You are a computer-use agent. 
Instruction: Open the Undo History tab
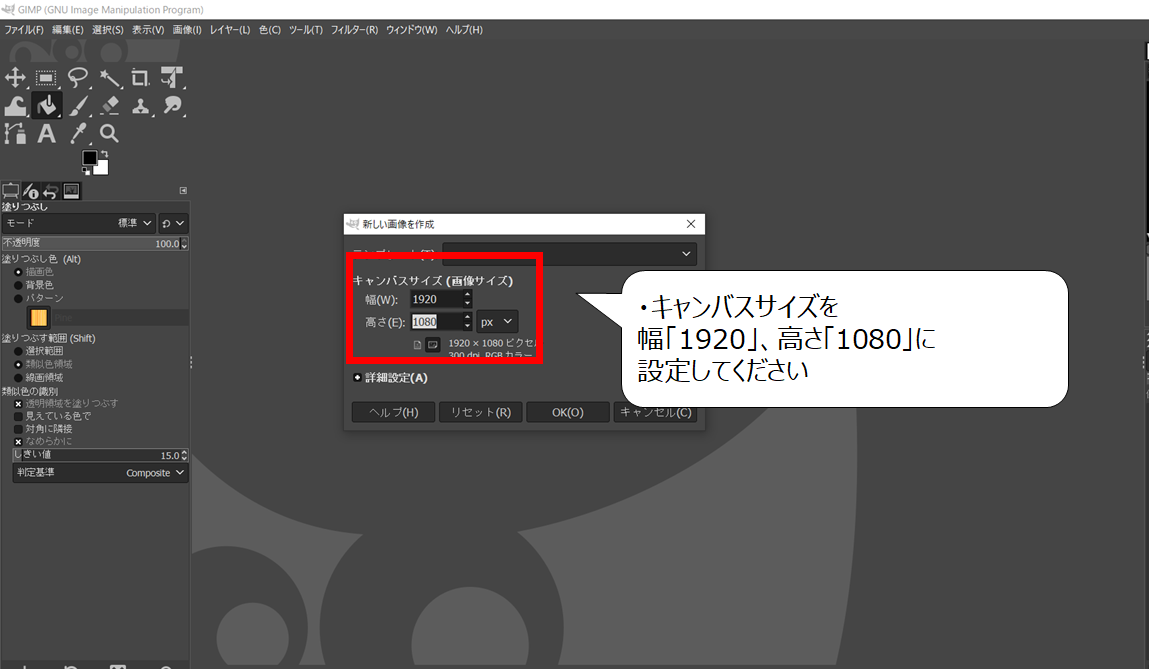tap(51, 191)
